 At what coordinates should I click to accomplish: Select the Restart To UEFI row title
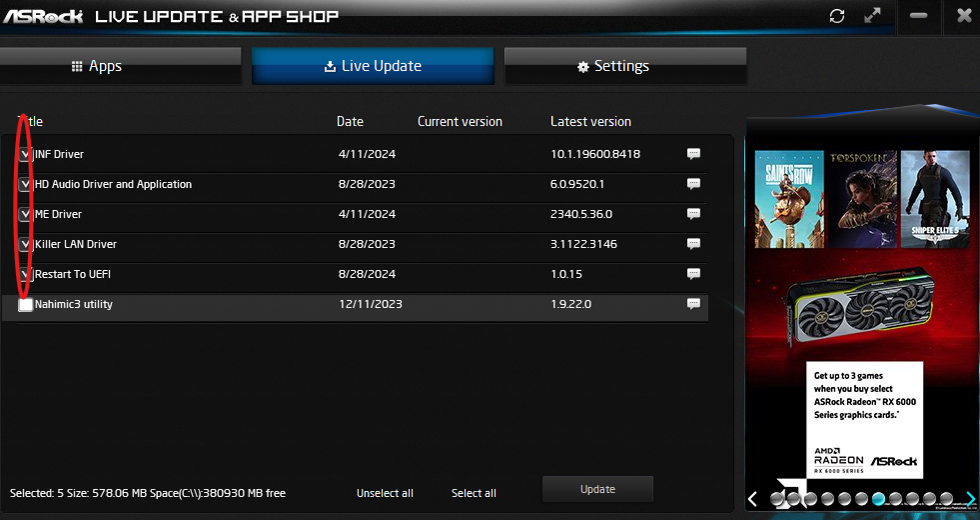tap(73, 274)
